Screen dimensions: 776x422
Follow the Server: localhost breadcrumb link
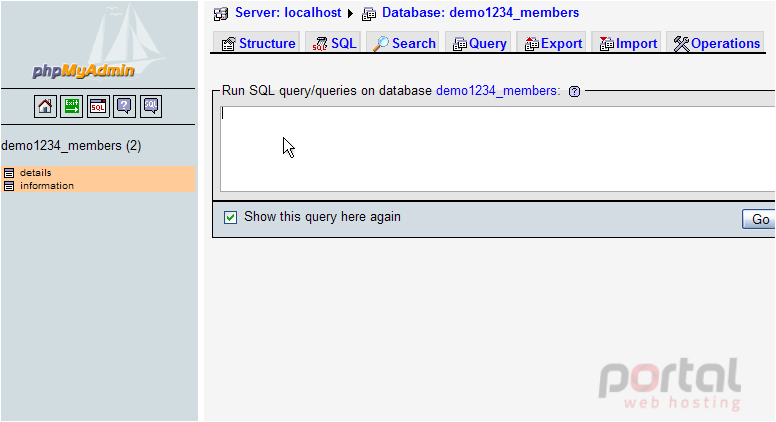(x=288, y=13)
